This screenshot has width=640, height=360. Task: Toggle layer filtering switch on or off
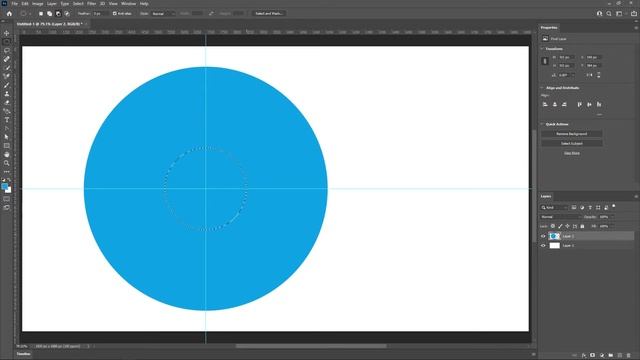(x=613, y=206)
